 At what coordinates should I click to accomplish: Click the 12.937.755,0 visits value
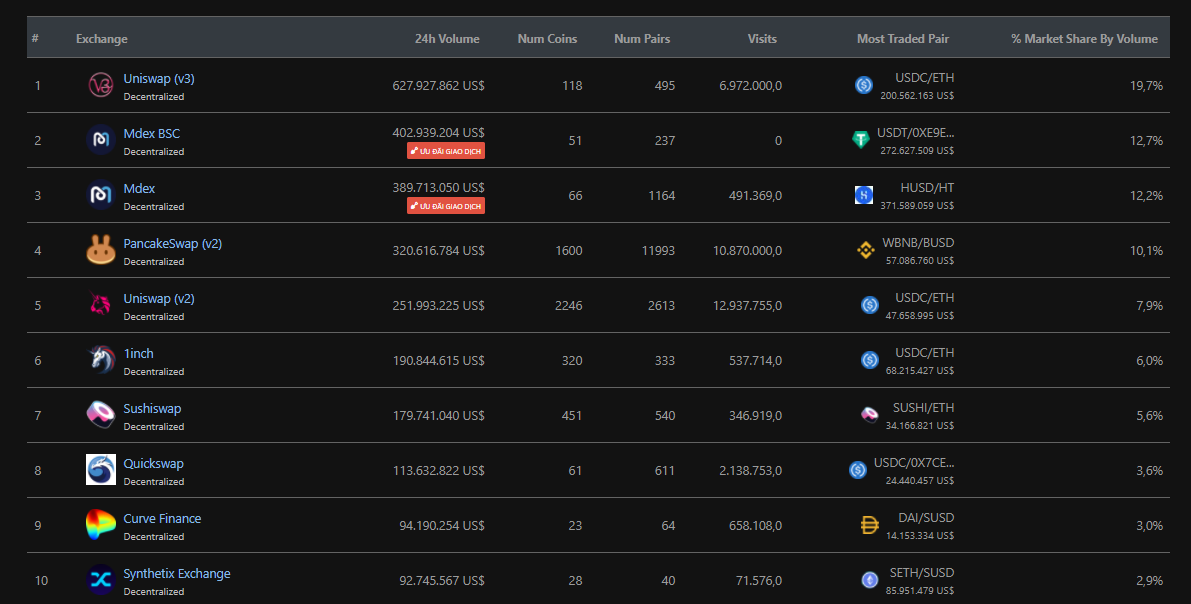[747, 305]
